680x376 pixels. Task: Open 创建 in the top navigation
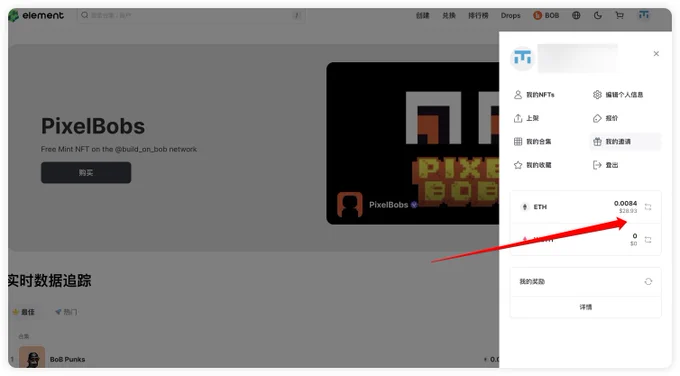pyautogui.click(x=422, y=16)
